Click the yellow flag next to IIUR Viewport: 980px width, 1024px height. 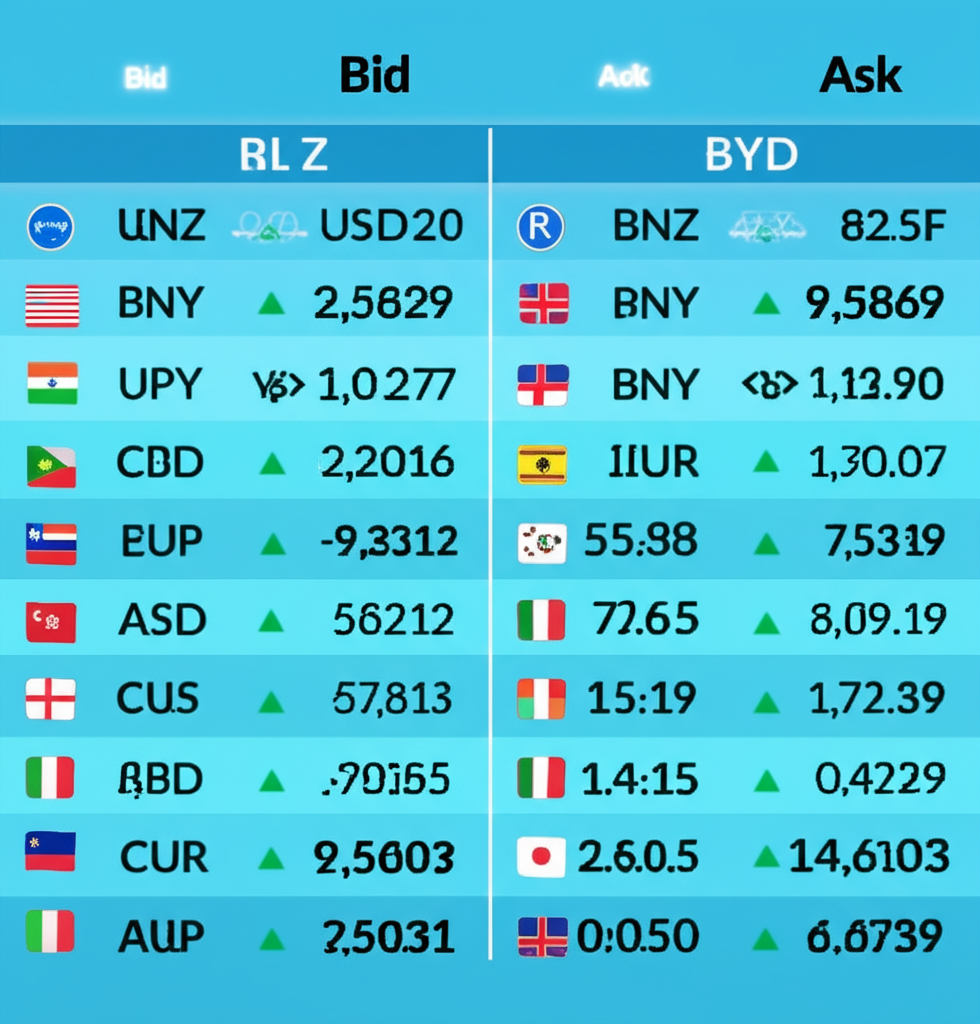[x=542, y=465]
